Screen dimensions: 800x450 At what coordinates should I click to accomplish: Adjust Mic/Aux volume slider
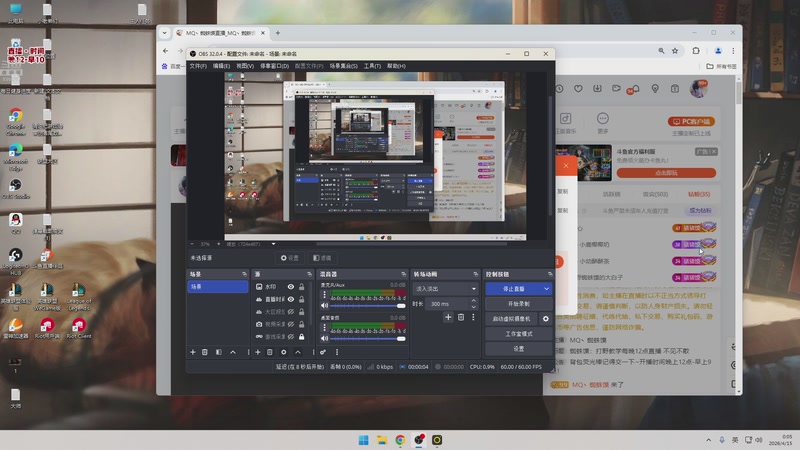click(x=367, y=306)
